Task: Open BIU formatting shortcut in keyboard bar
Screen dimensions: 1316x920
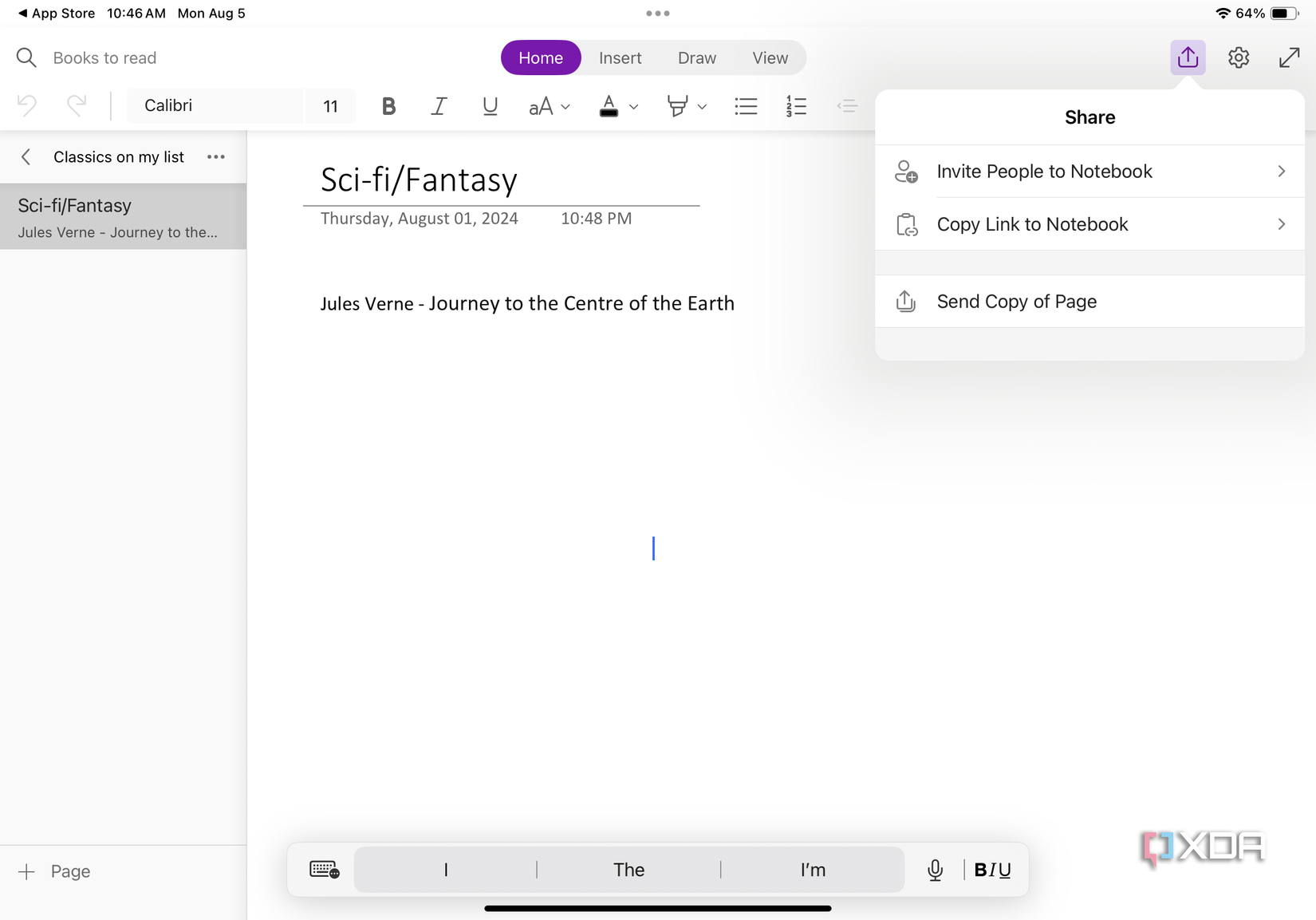Action: coord(993,870)
